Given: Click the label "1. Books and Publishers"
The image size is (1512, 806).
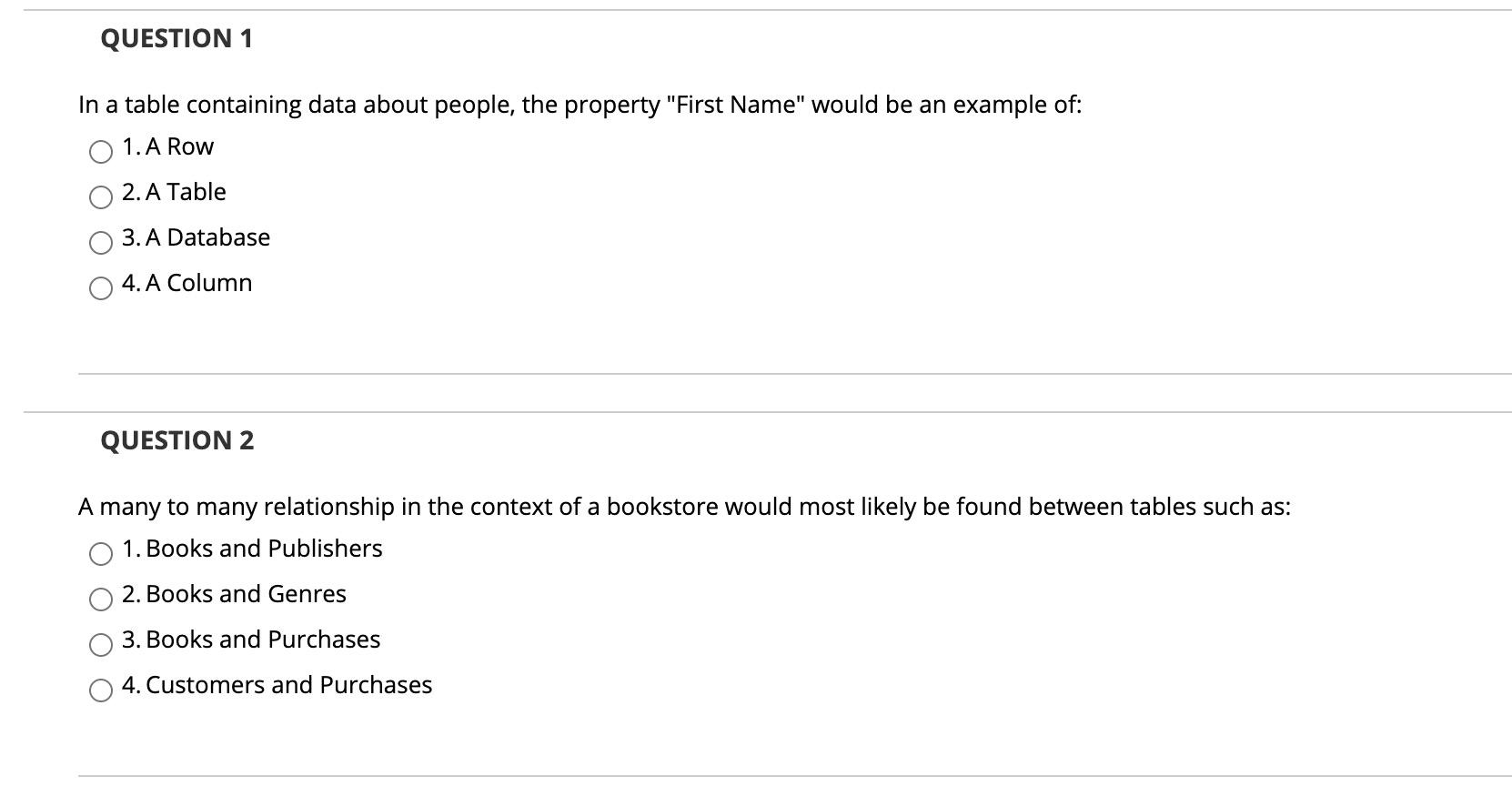Looking at the screenshot, I should click(252, 548).
